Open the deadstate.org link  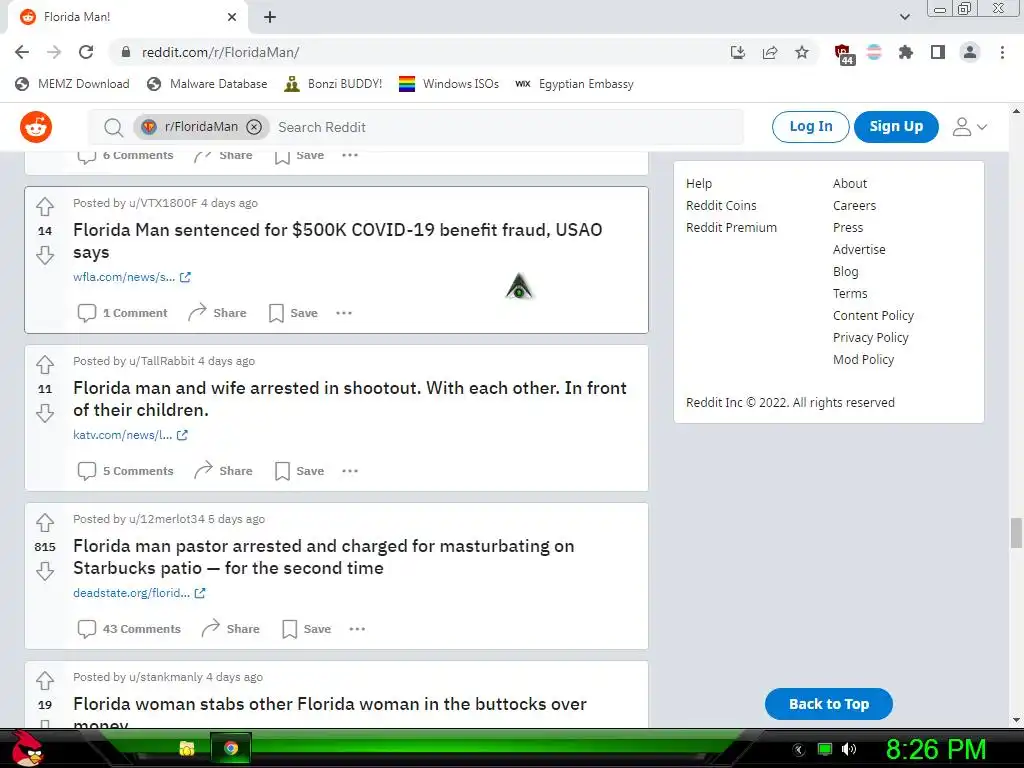click(x=139, y=593)
